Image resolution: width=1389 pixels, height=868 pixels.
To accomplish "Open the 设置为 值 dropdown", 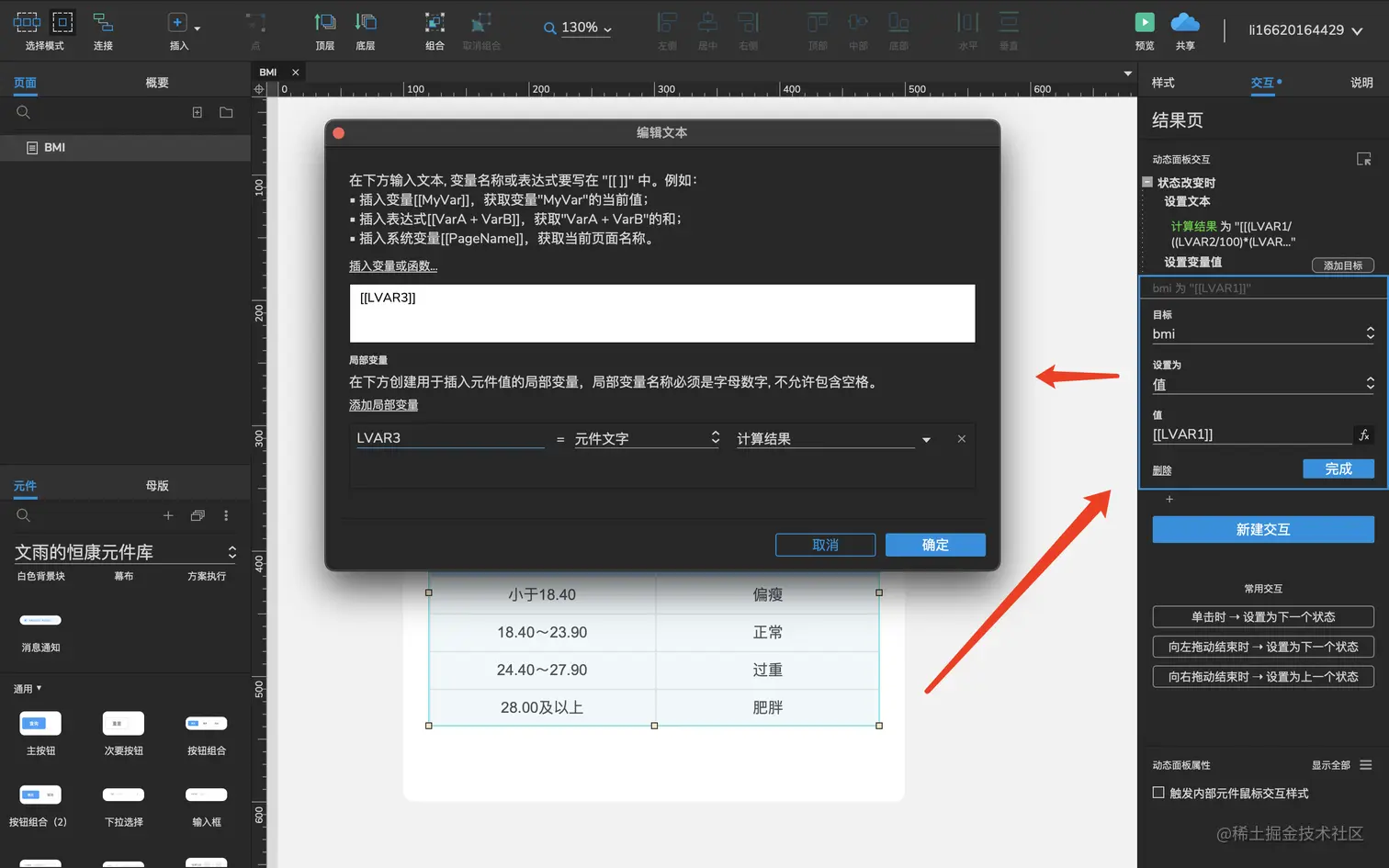I will pyautogui.click(x=1263, y=384).
